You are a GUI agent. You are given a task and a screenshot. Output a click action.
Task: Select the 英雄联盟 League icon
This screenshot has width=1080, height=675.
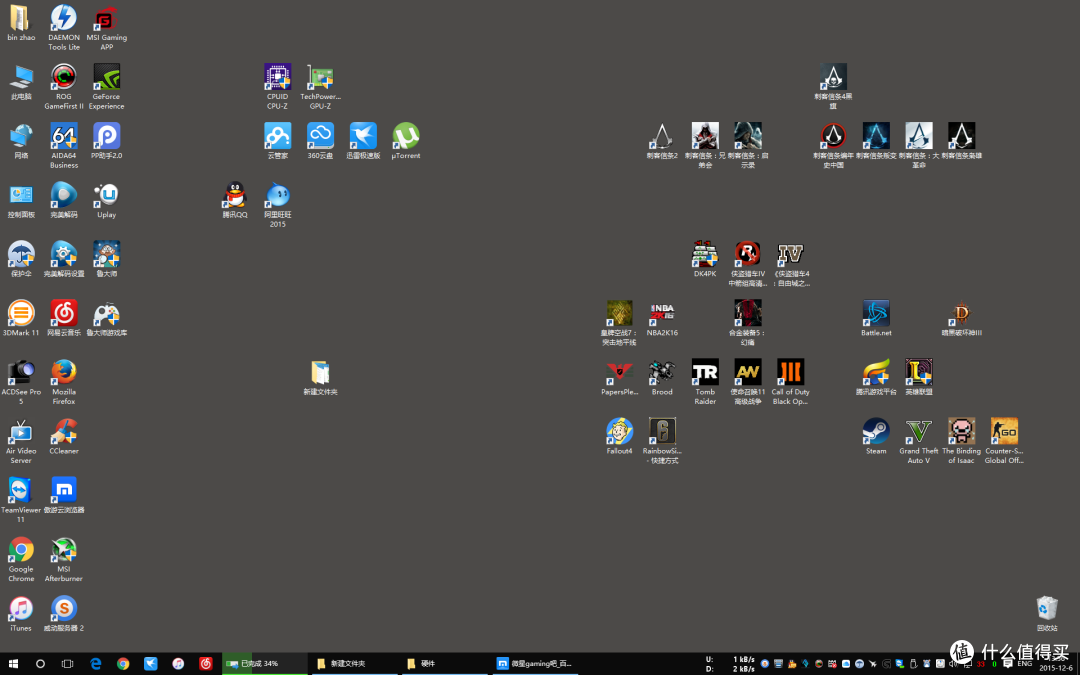(x=918, y=377)
